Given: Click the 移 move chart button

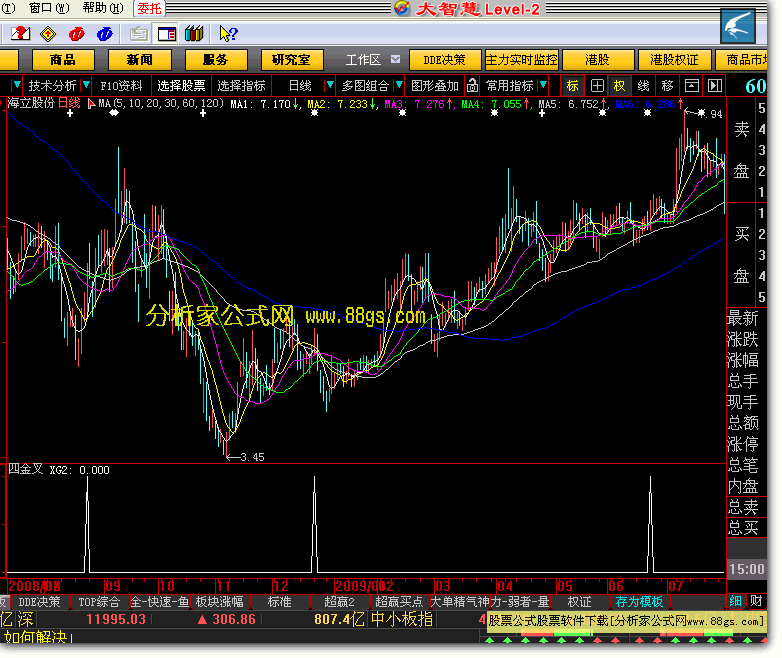Looking at the screenshot, I should click(x=667, y=86).
